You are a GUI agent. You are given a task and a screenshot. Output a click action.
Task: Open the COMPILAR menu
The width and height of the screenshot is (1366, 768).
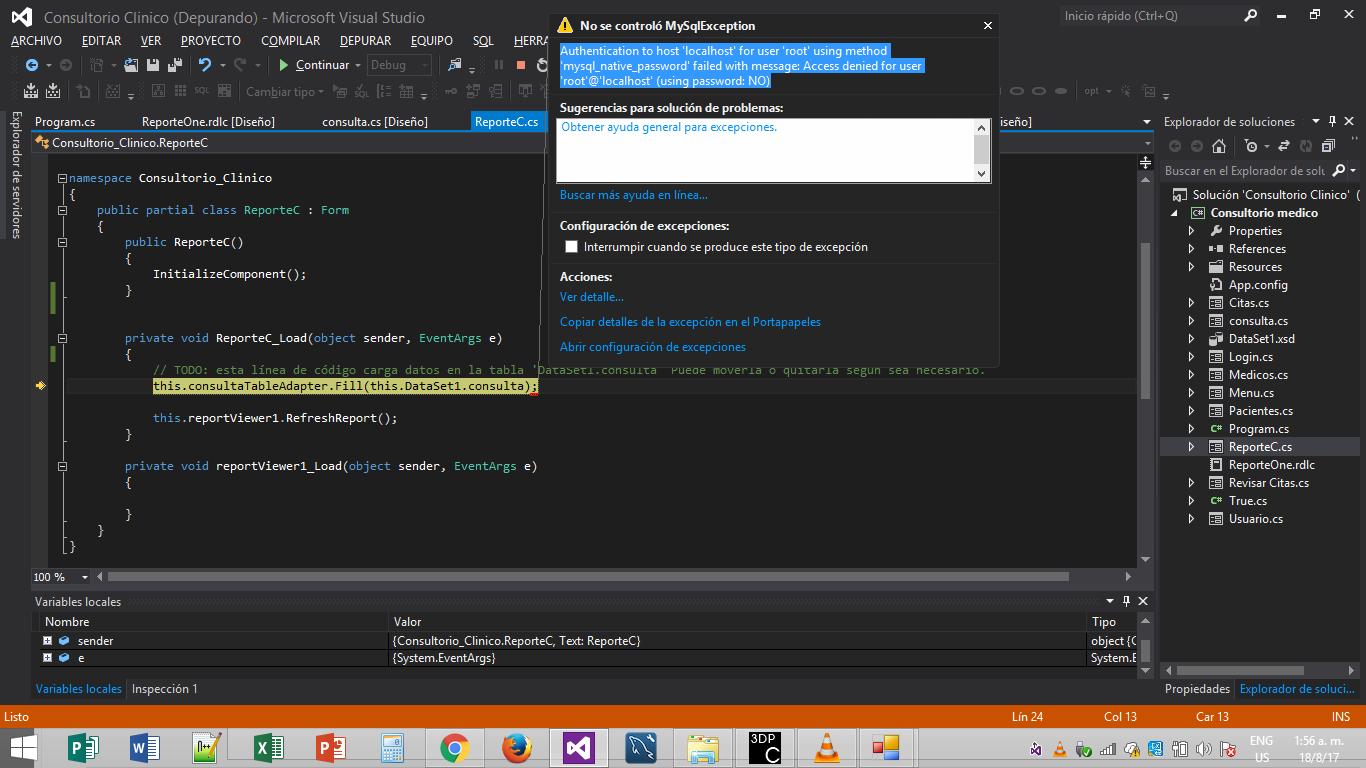point(291,41)
